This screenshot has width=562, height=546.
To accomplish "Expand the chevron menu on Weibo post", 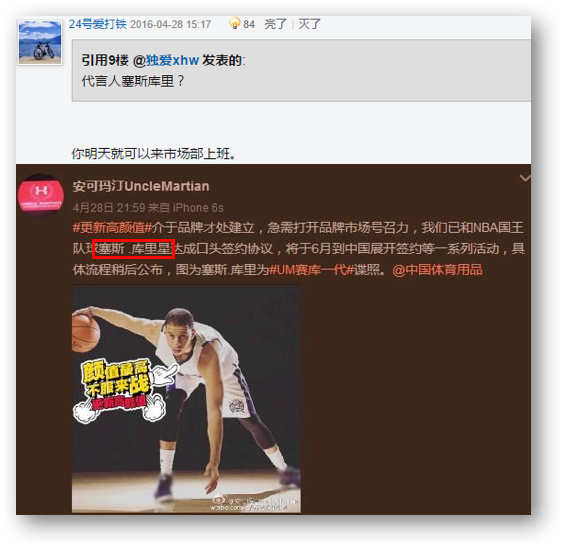I will pyautogui.click(x=525, y=178).
